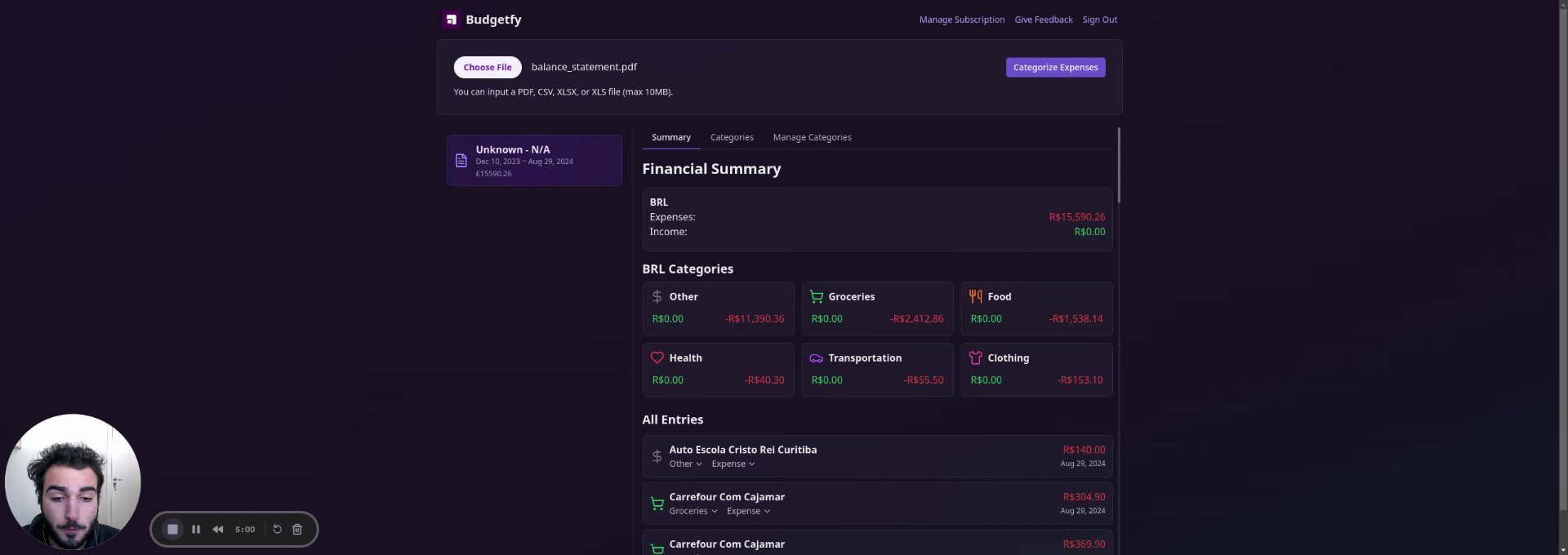This screenshot has width=1568, height=555.
Task: Expand Groceries dropdown on first Carrefour entry
Action: click(693, 512)
